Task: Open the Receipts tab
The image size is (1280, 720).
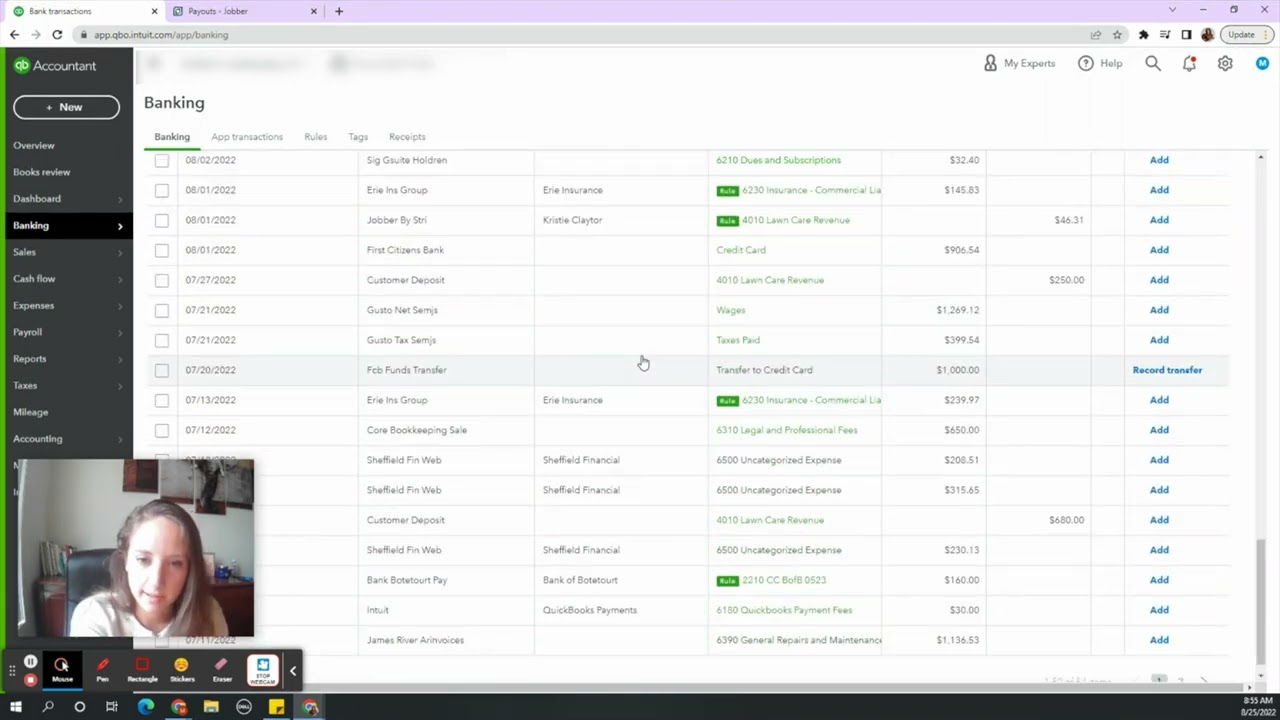Action: coord(407,137)
